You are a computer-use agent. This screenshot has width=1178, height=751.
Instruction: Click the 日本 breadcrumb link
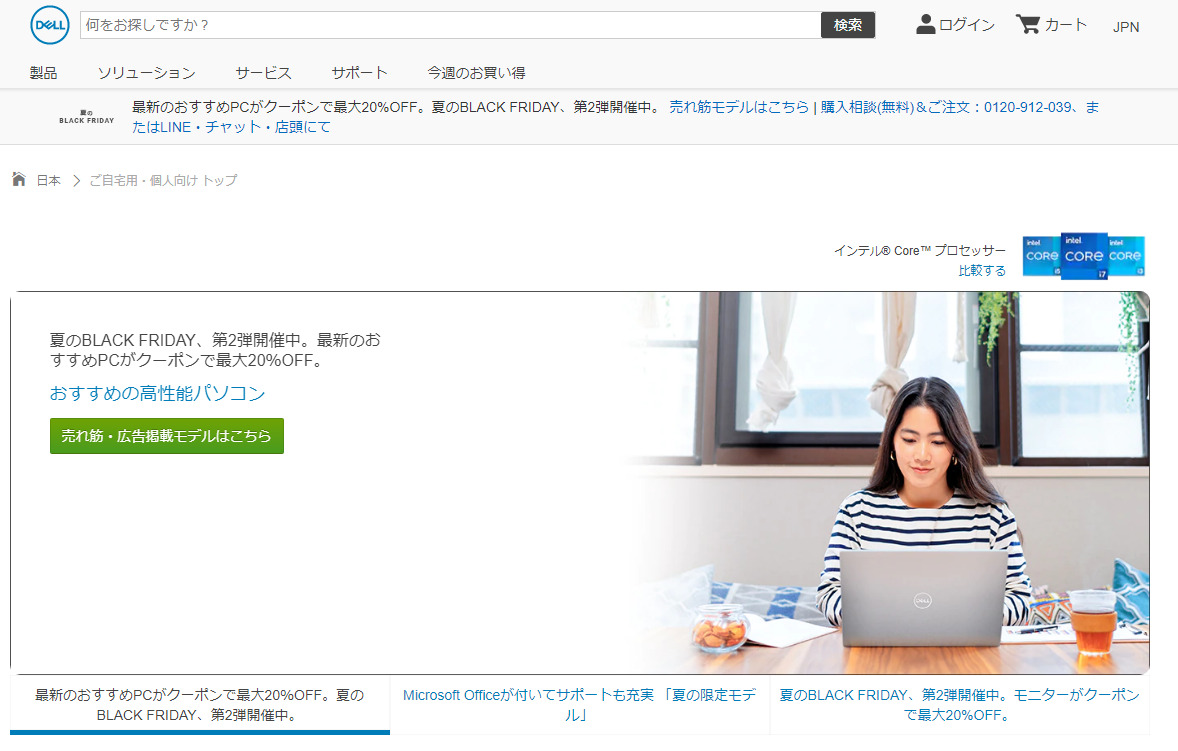pos(49,180)
